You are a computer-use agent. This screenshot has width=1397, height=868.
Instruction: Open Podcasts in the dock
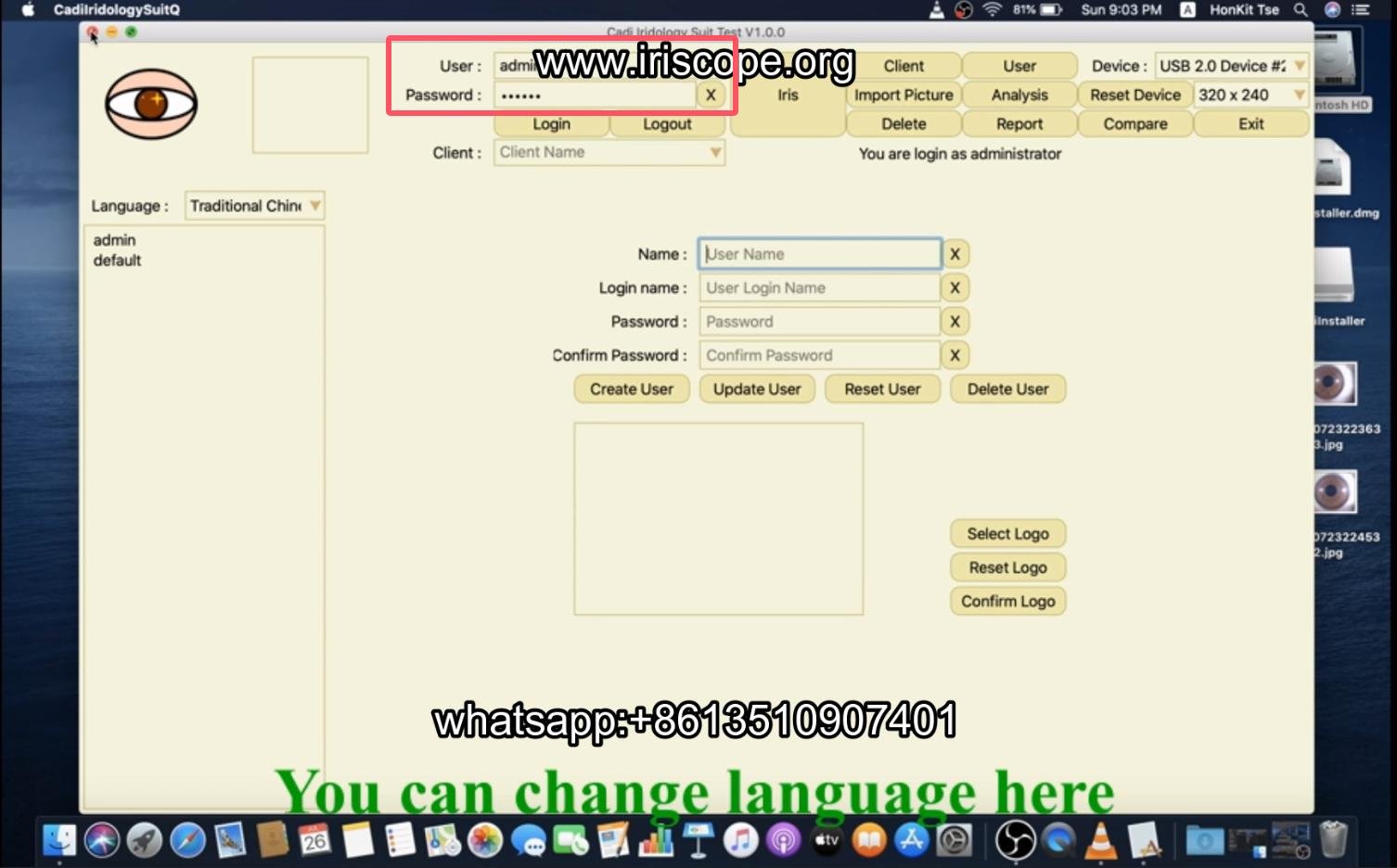(x=783, y=840)
